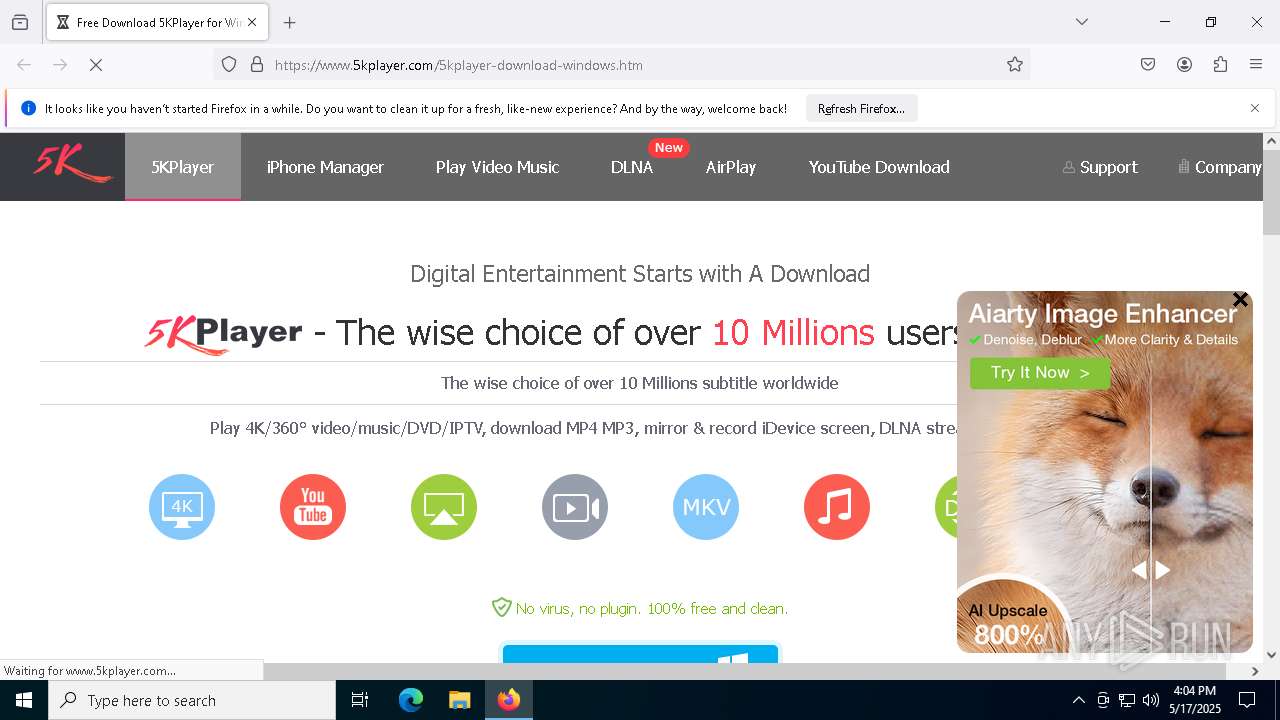This screenshot has width=1280, height=720.
Task: View site security padlock info
Action: [257, 65]
